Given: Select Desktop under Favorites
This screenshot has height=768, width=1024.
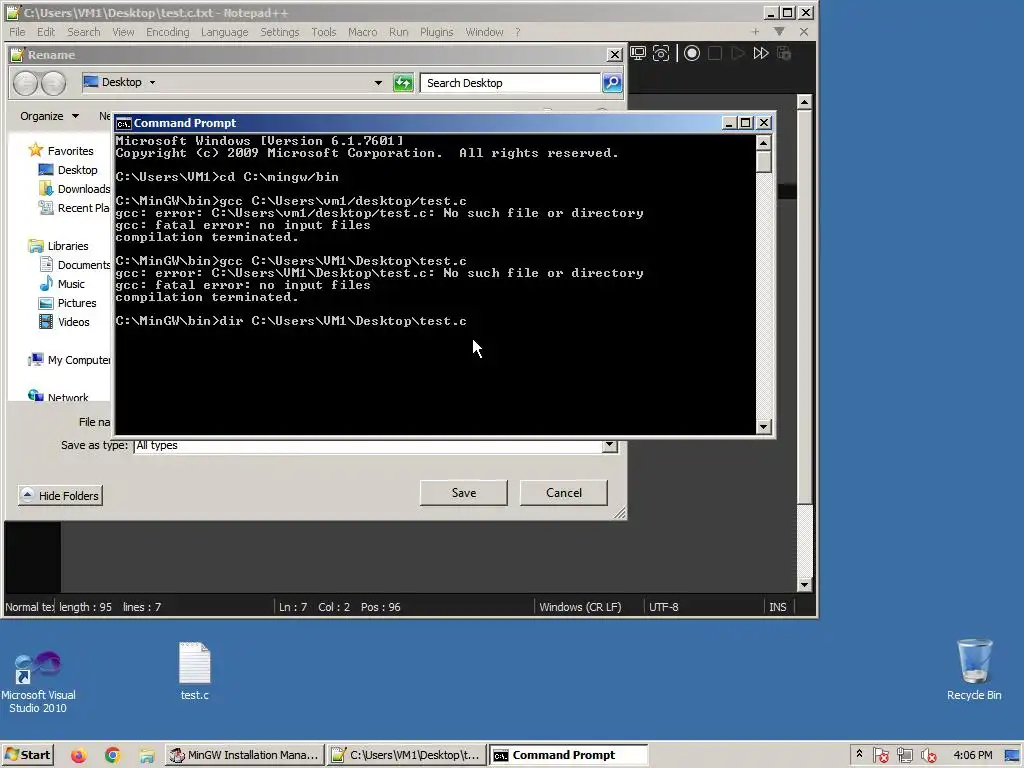Looking at the screenshot, I should (x=68, y=170).
